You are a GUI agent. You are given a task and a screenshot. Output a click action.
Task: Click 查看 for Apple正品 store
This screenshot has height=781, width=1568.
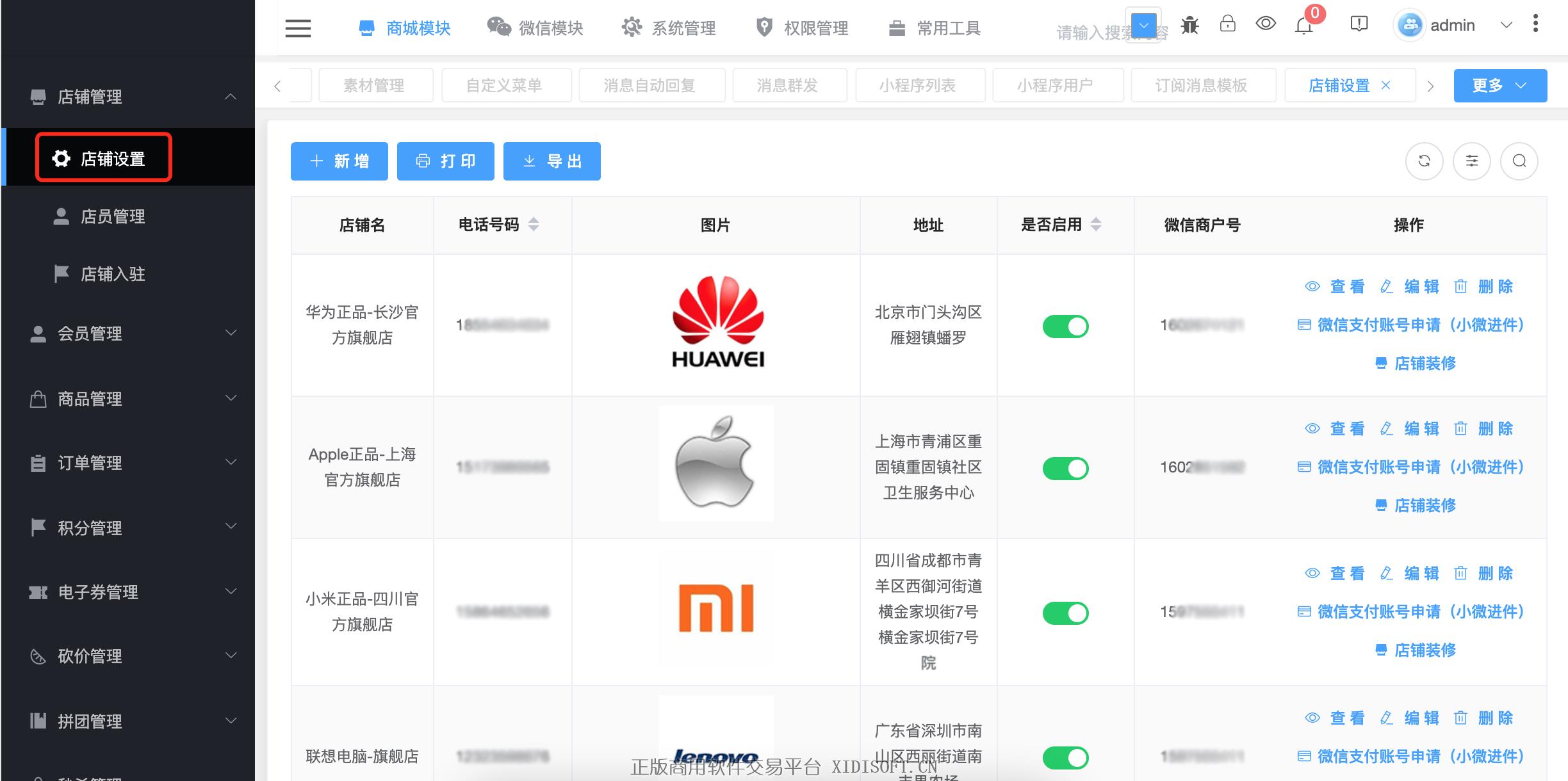pos(1335,428)
